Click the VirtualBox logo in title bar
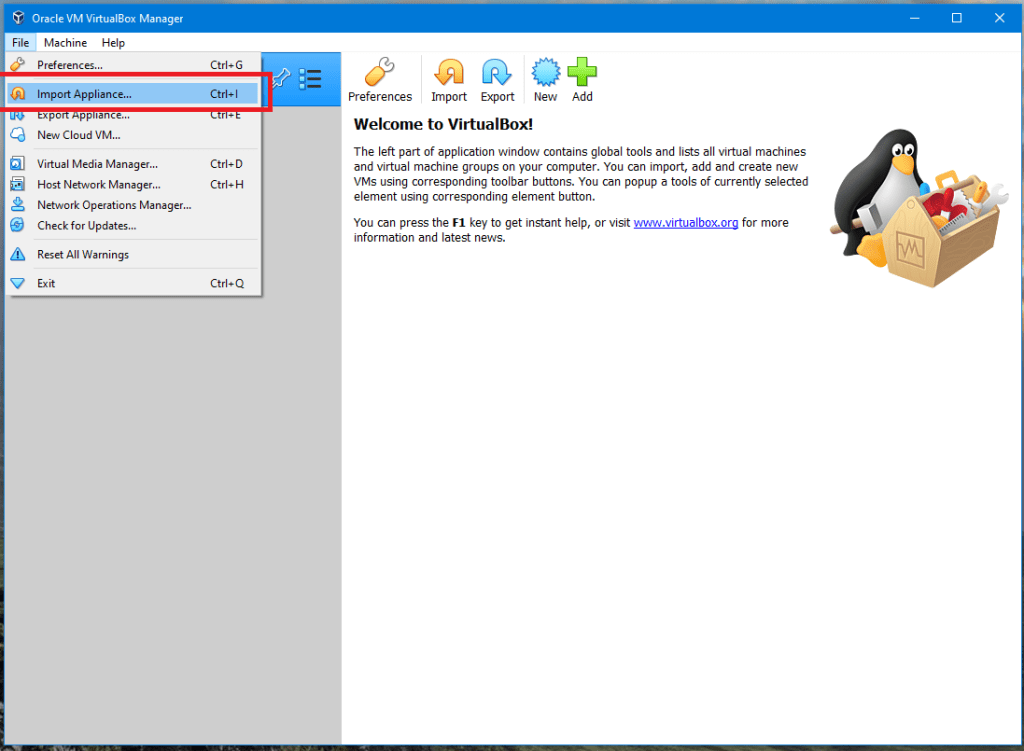 pos(18,18)
